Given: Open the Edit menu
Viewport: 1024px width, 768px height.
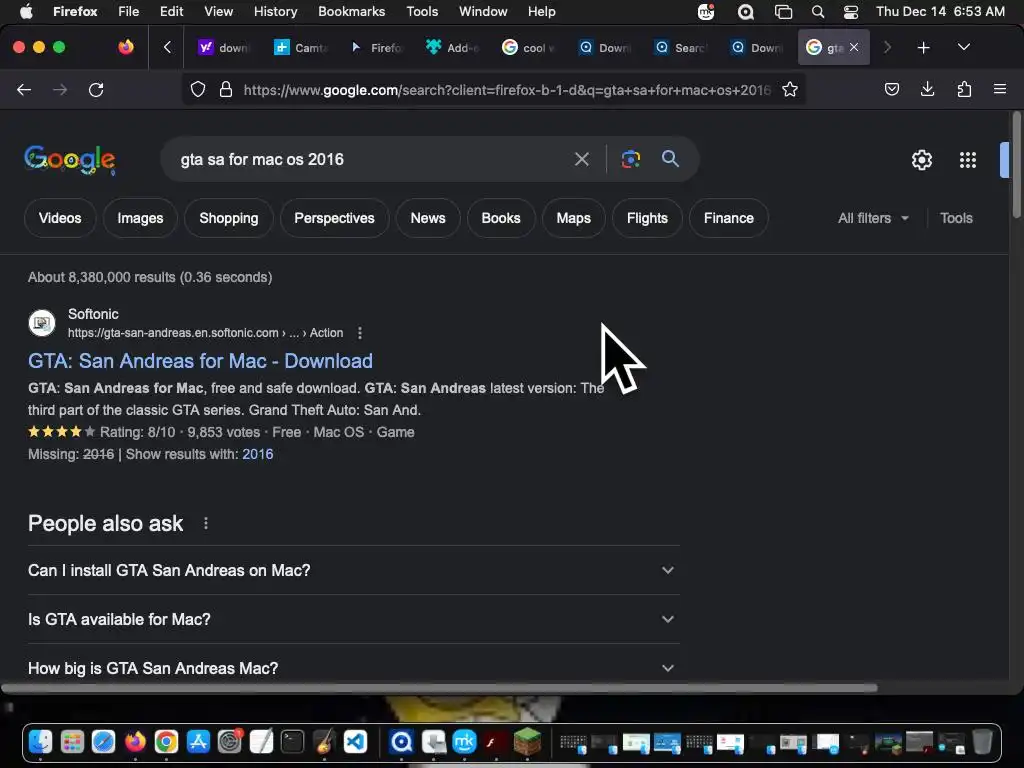Looking at the screenshot, I should click(171, 12).
